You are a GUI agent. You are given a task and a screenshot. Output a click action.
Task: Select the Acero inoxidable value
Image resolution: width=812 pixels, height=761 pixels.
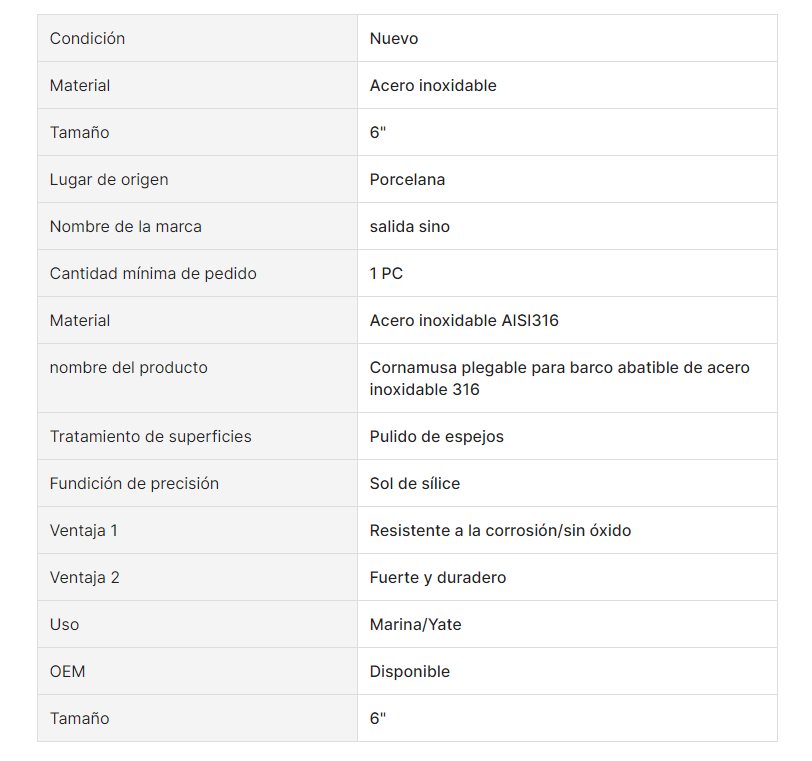pos(433,85)
